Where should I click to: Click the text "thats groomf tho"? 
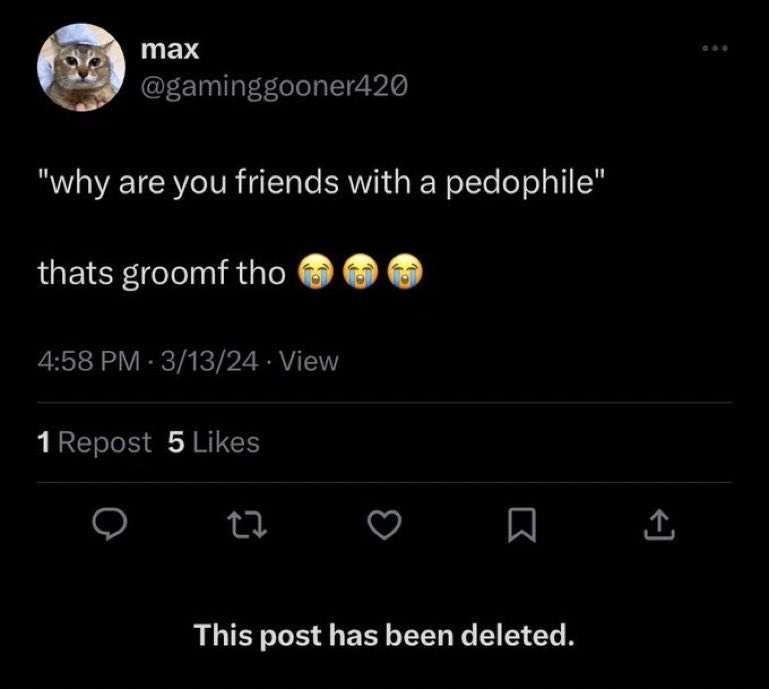pos(162,273)
